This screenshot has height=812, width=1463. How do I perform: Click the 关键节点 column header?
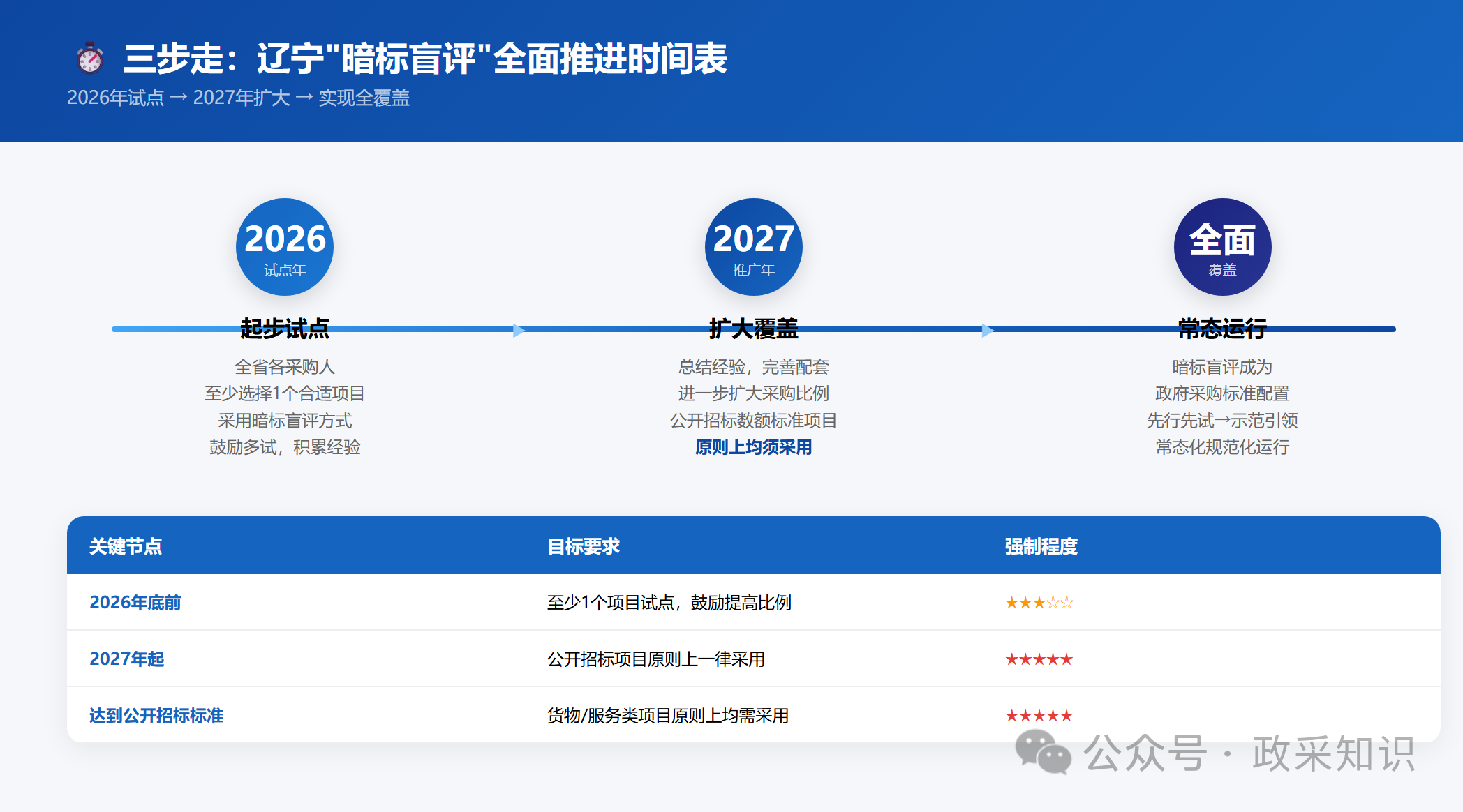(x=126, y=546)
